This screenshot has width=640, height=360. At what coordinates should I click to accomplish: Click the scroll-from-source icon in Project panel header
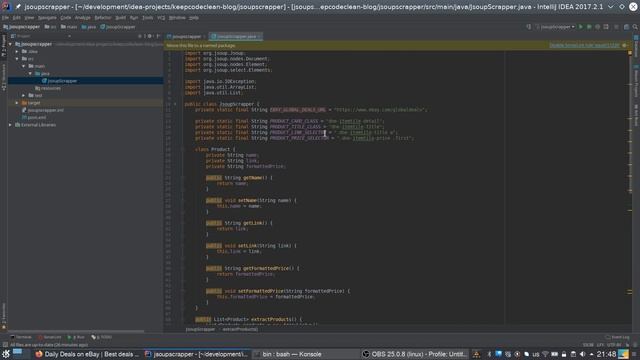[140, 36]
